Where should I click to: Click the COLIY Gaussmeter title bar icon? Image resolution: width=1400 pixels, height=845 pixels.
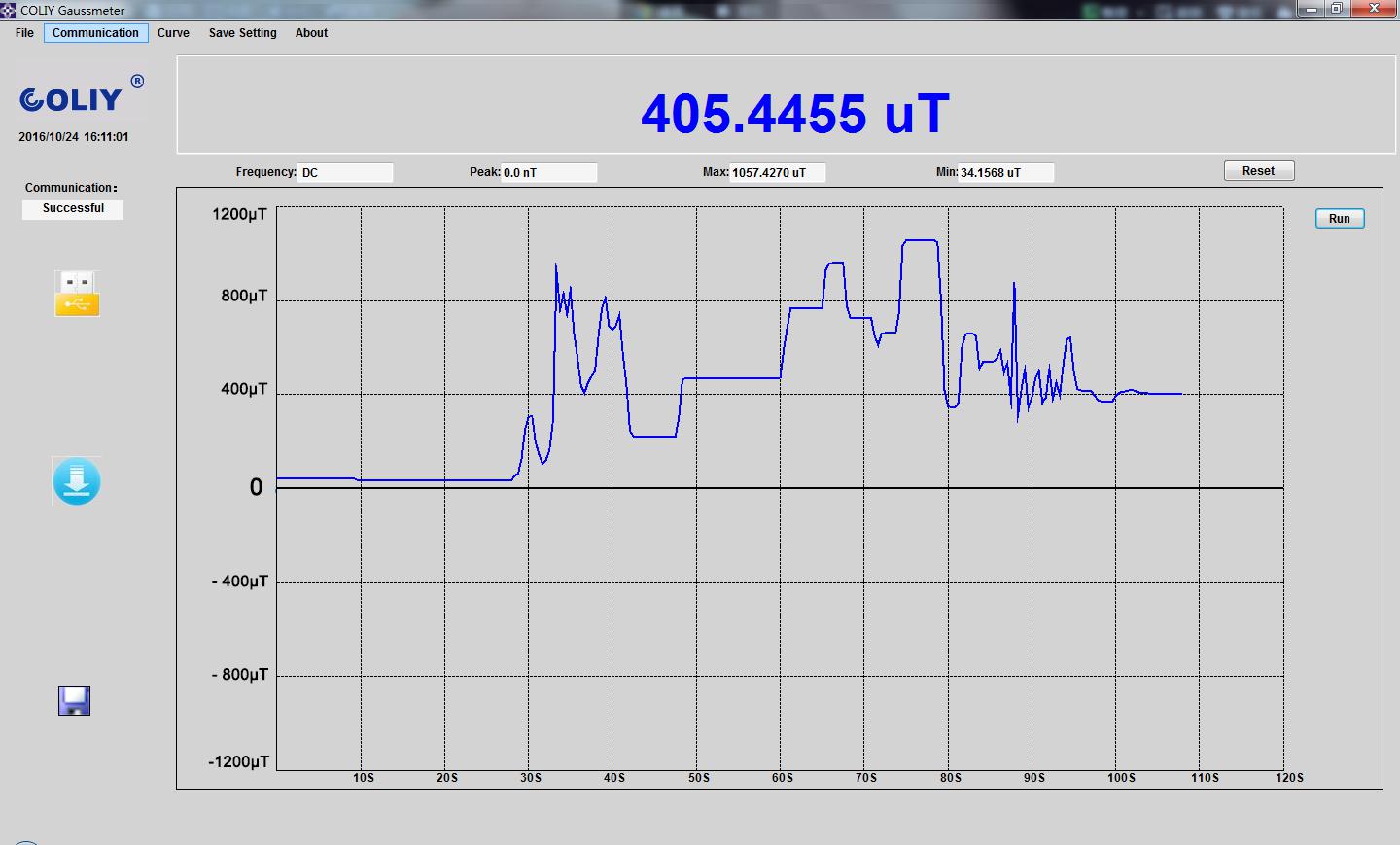pos(9,11)
